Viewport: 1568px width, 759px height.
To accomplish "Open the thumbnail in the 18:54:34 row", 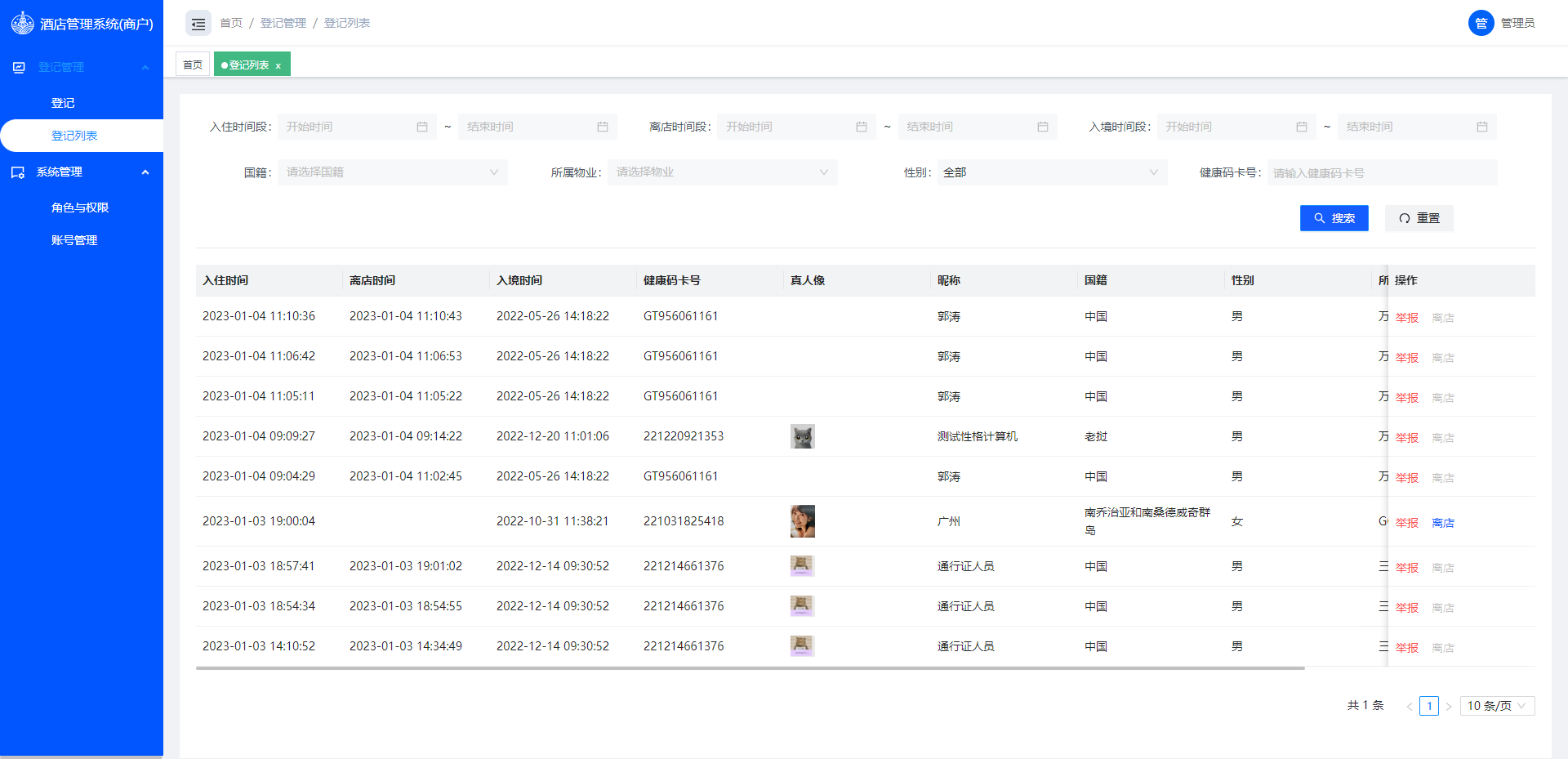I will (803, 606).
